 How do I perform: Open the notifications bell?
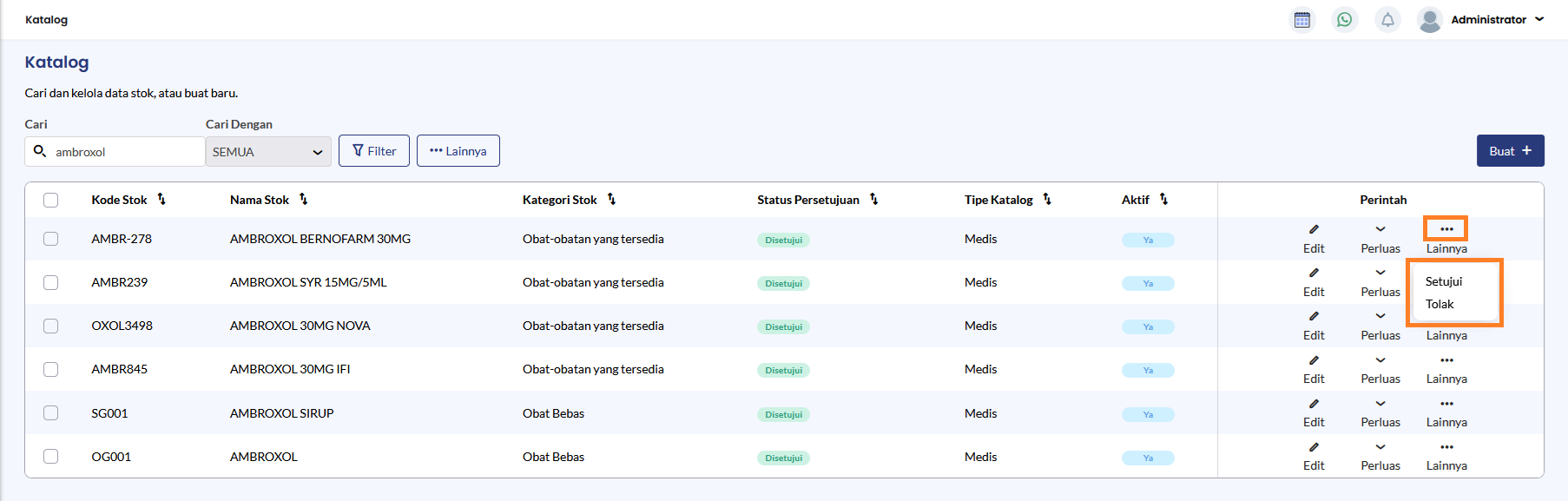point(1387,20)
